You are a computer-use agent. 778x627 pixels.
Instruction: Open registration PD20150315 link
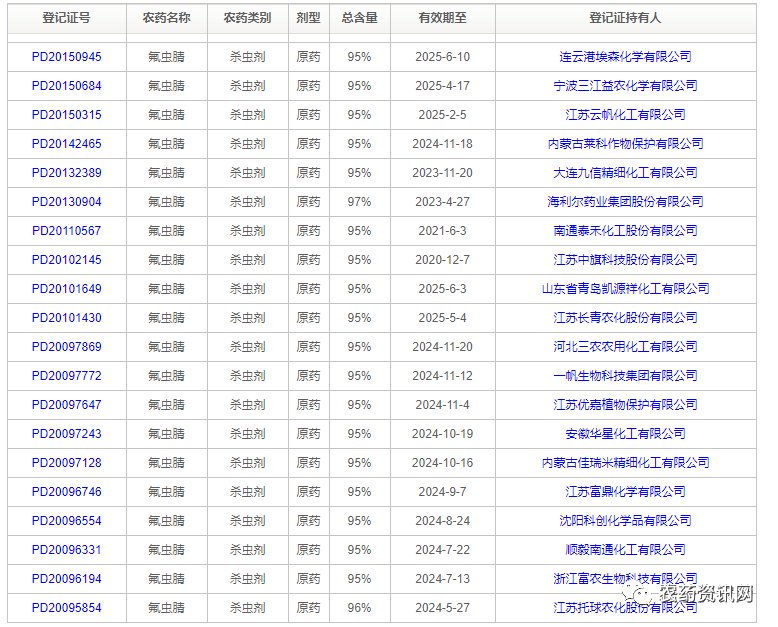click(x=66, y=115)
